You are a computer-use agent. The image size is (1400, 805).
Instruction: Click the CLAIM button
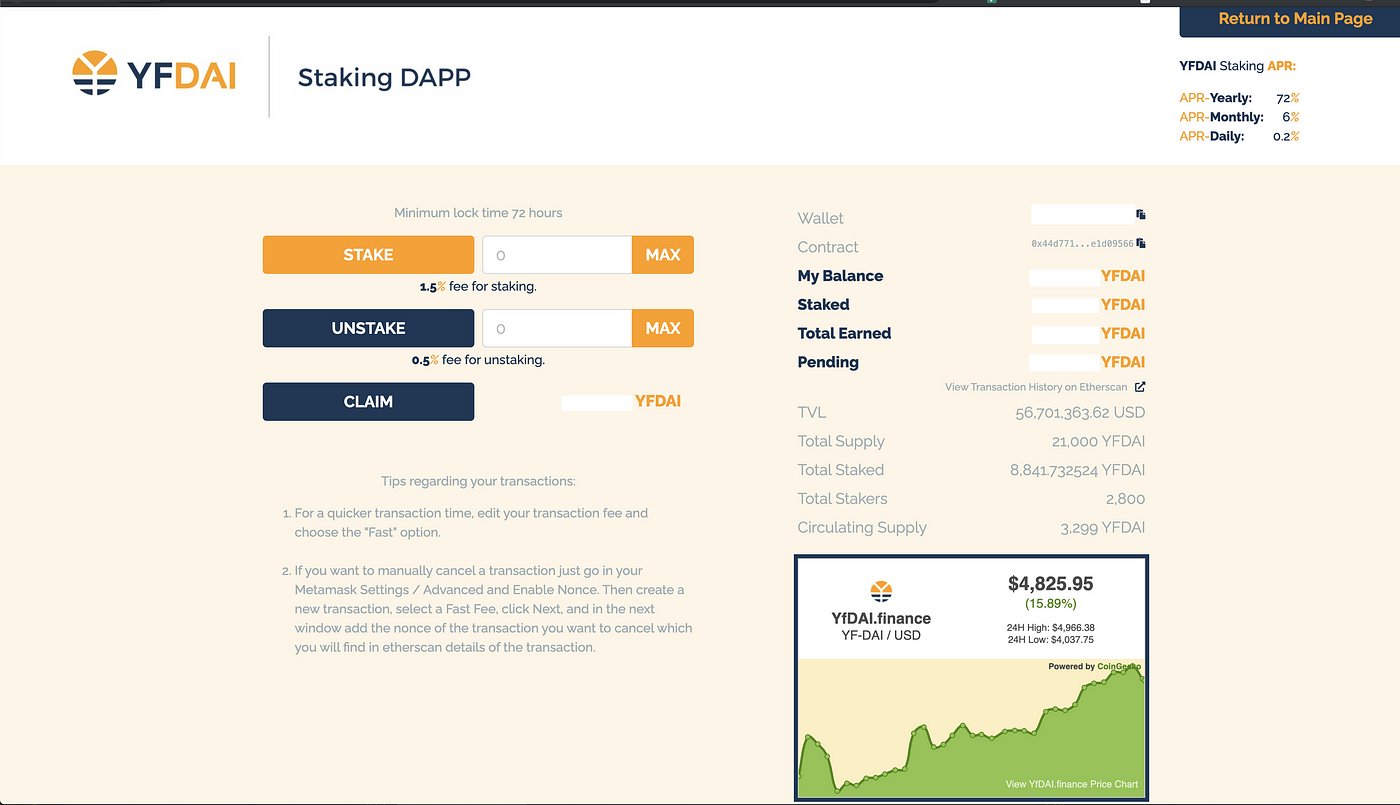(368, 402)
